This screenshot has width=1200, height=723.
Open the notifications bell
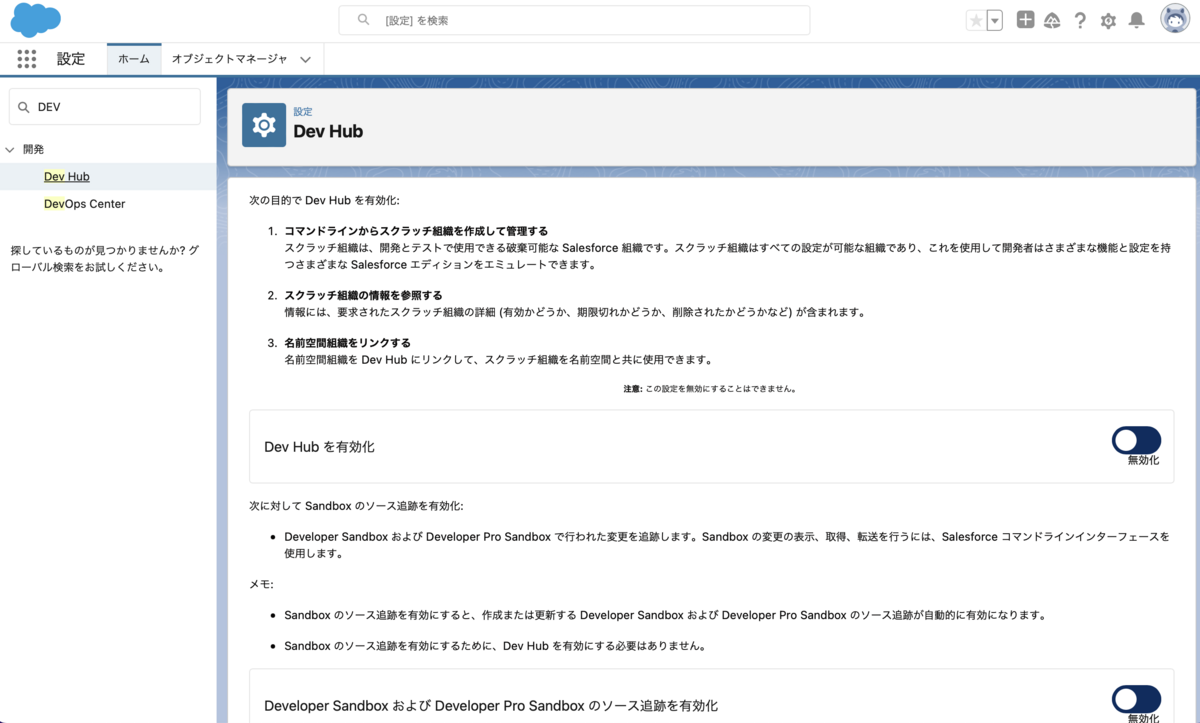[1136, 20]
